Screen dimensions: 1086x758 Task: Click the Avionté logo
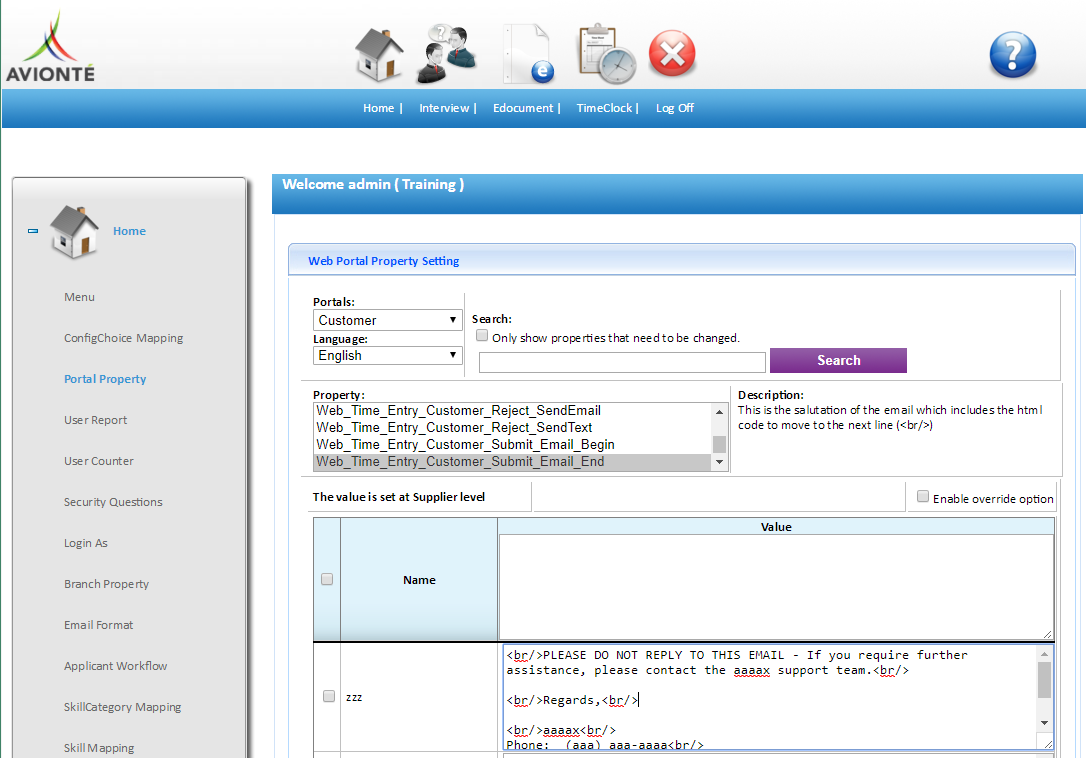50,48
